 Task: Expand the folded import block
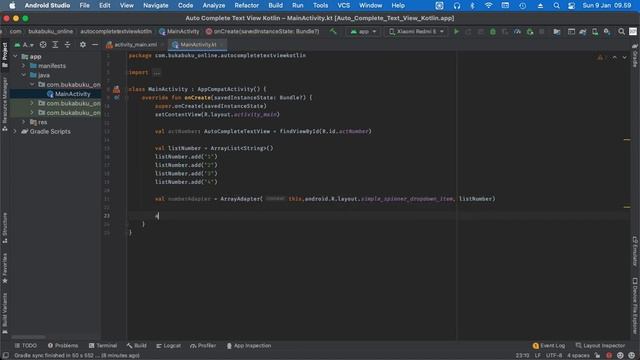pos(157,73)
